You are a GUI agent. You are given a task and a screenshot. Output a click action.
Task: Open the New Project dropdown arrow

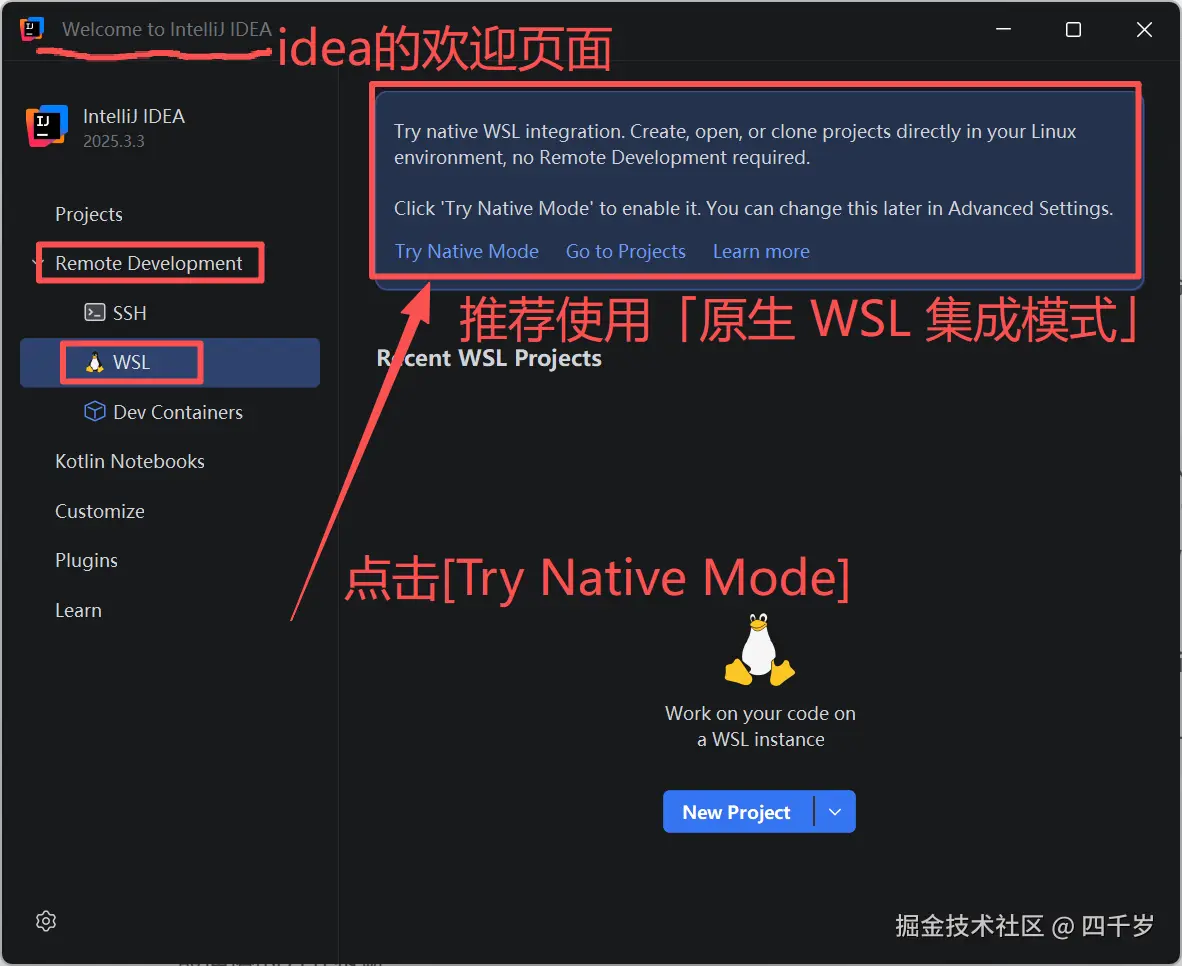835,811
